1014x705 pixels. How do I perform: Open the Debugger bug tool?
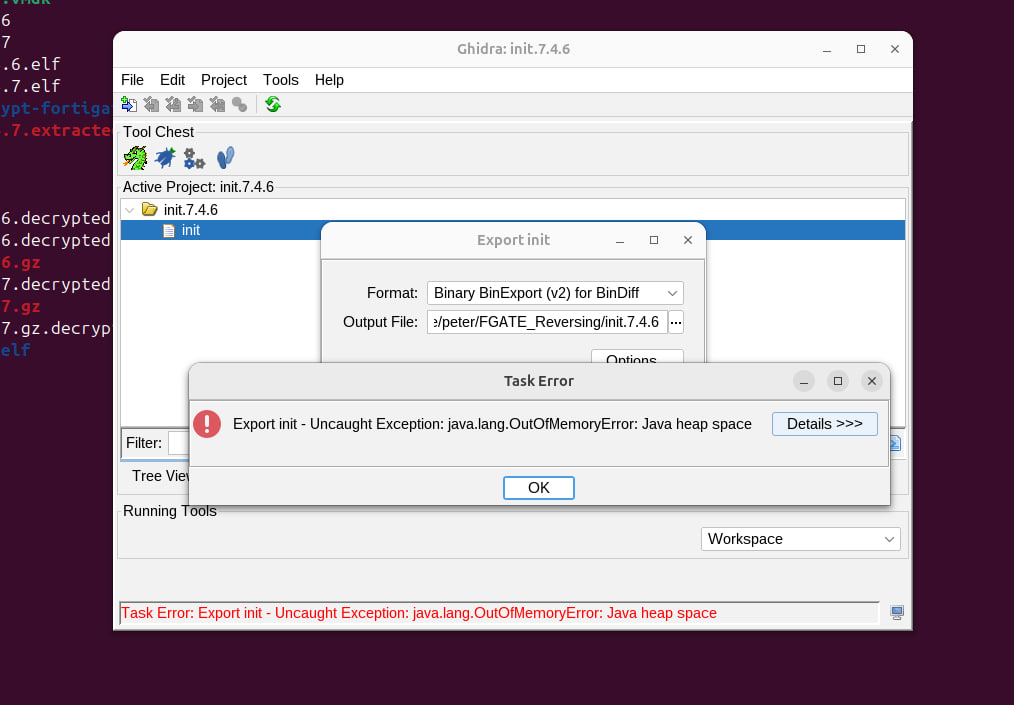[165, 158]
